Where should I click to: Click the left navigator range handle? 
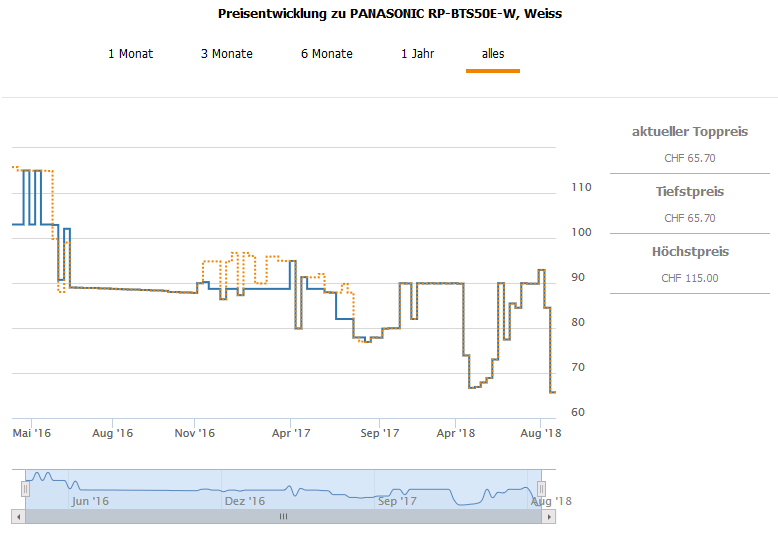click(25, 488)
